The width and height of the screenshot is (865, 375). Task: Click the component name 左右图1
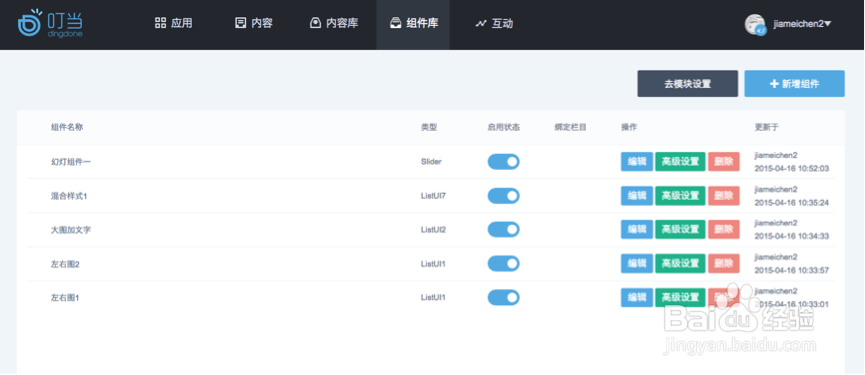65,298
